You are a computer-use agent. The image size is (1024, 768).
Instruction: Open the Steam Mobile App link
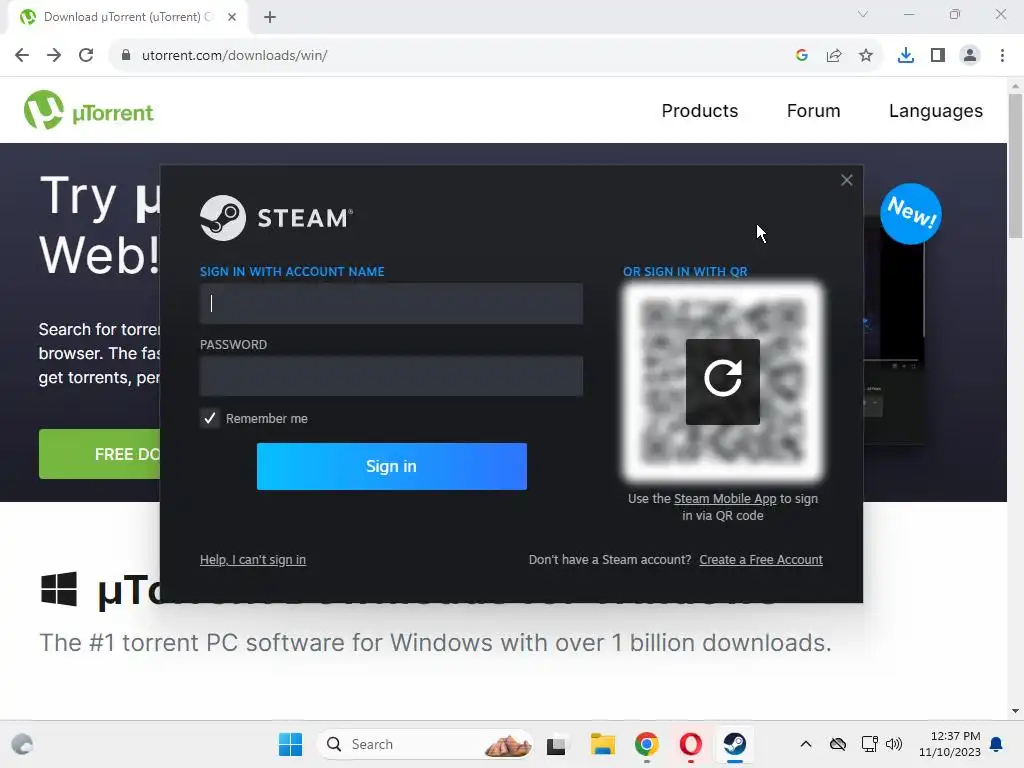coord(725,499)
